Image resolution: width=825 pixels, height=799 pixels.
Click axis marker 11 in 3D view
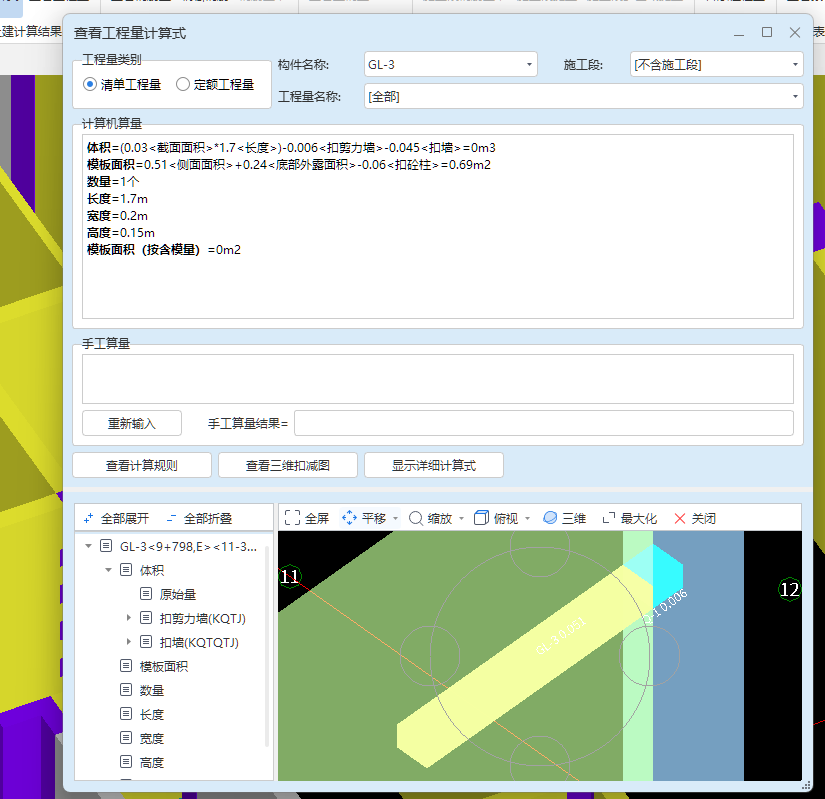click(x=290, y=577)
